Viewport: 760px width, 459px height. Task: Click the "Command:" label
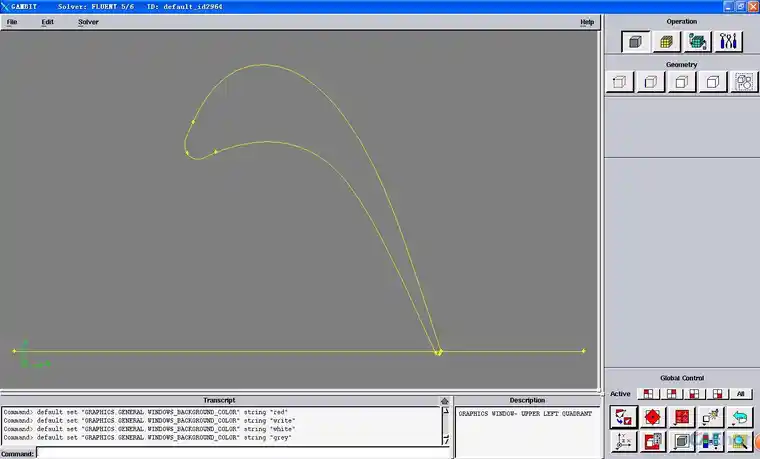pos(17,454)
